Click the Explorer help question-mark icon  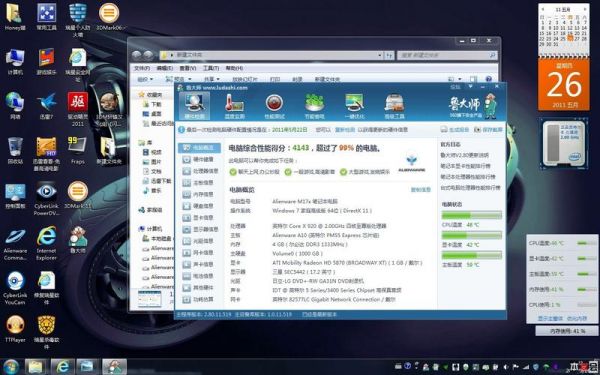(489, 79)
